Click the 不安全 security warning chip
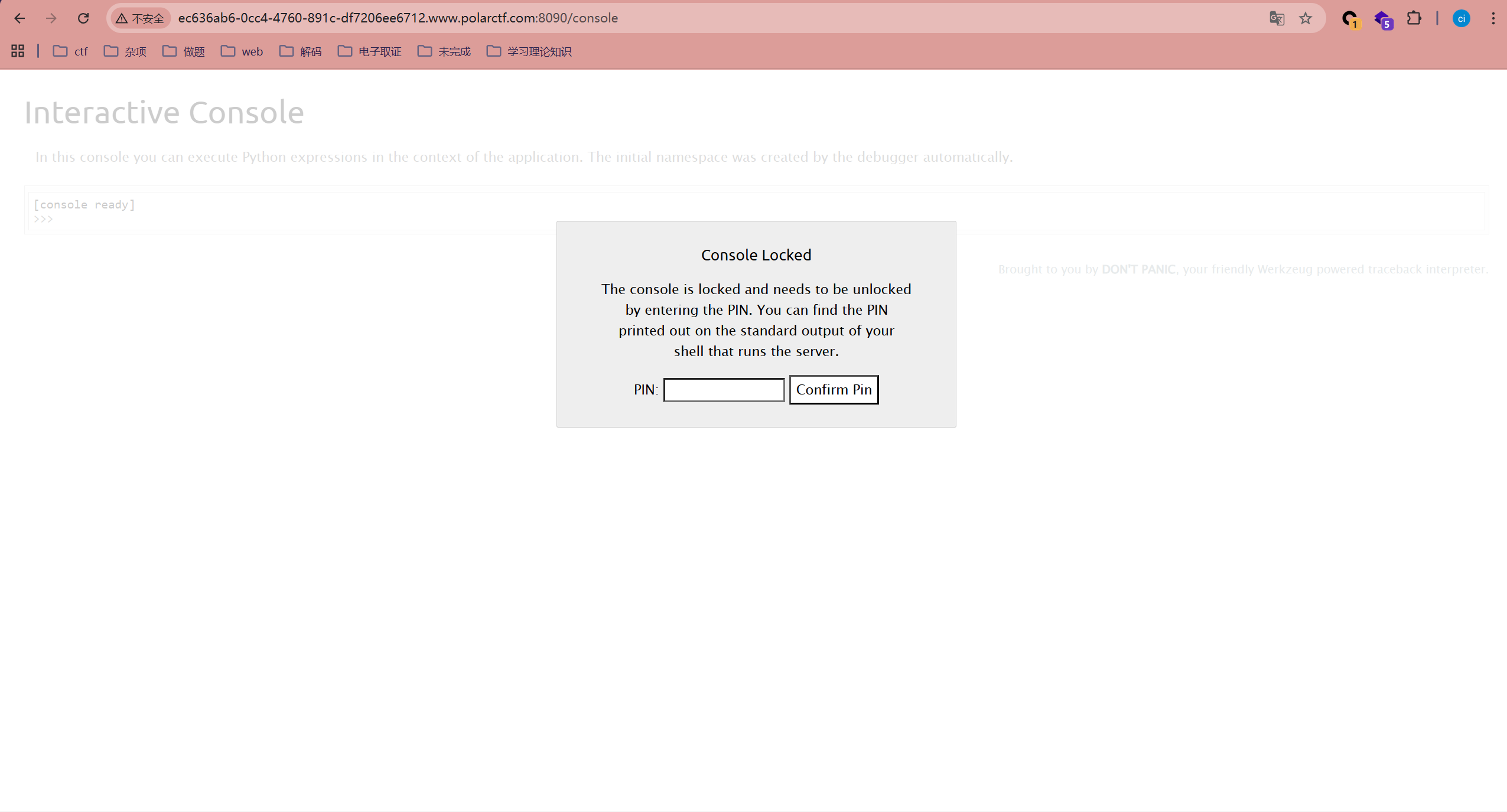The width and height of the screenshot is (1507, 812). coord(141,18)
